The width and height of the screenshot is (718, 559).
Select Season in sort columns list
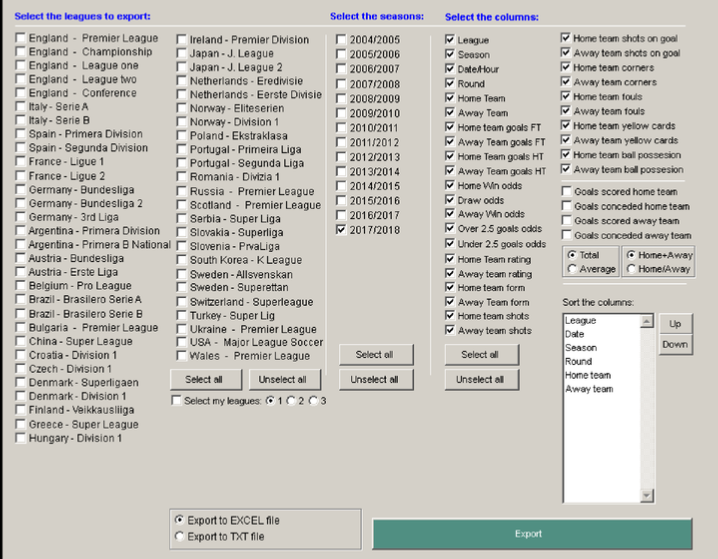click(581, 348)
